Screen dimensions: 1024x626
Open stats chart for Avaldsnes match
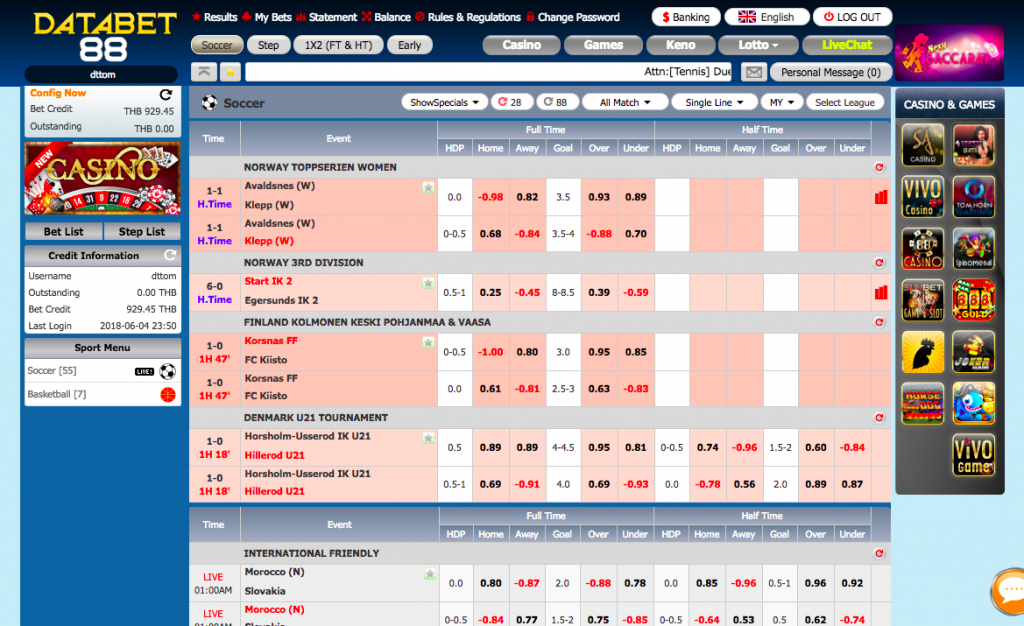tap(881, 197)
